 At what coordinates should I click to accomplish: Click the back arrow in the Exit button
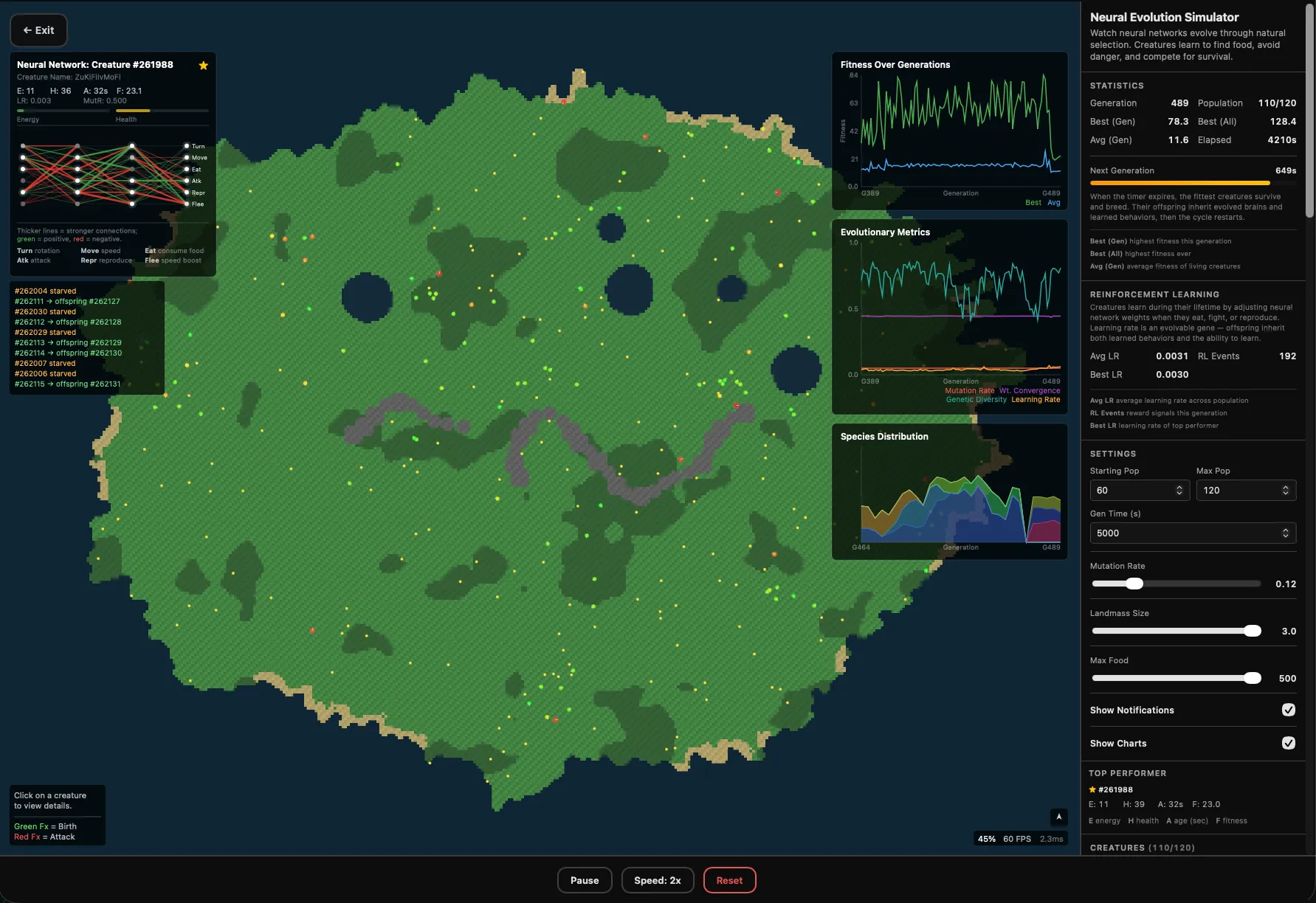click(27, 30)
